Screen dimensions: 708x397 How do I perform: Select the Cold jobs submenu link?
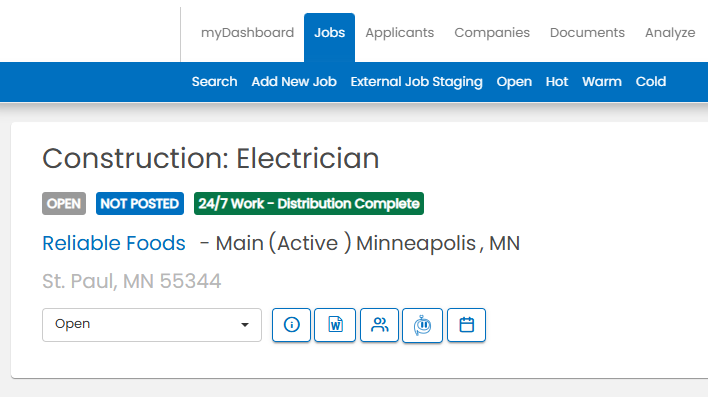pos(651,82)
